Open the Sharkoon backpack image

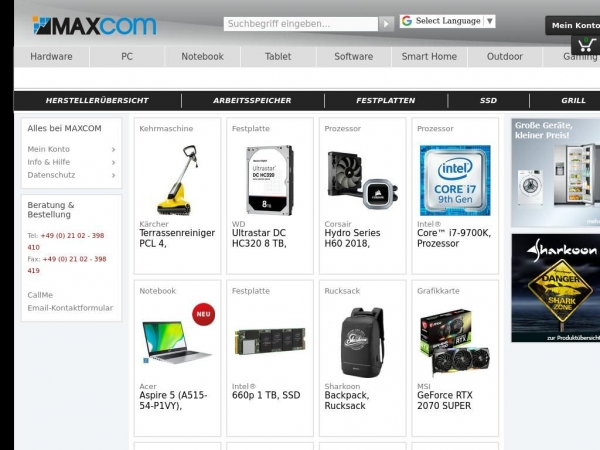(x=362, y=342)
